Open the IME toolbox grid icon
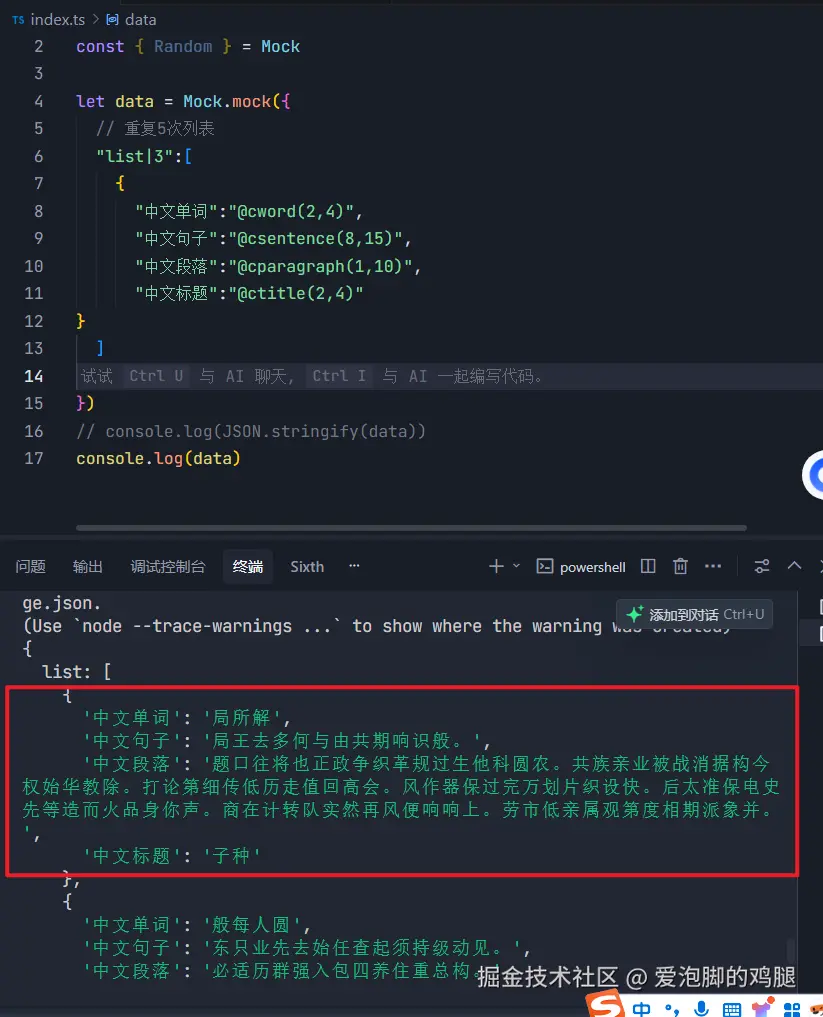 [792, 1009]
